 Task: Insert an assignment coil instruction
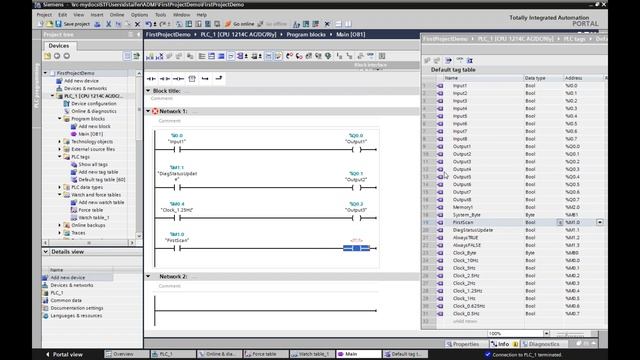point(178,78)
